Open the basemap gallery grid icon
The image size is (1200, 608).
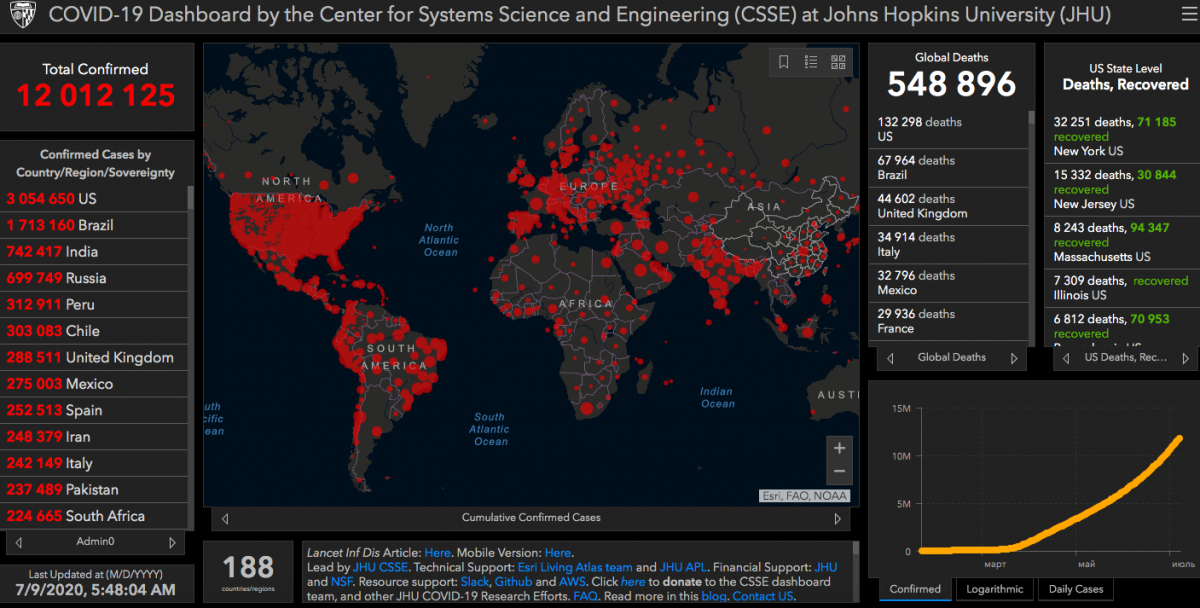point(838,62)
